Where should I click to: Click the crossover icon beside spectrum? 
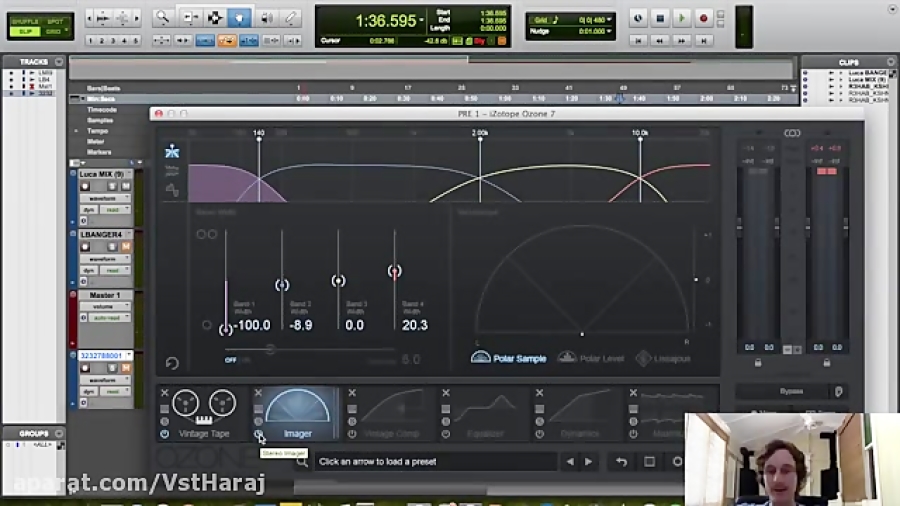172,189
